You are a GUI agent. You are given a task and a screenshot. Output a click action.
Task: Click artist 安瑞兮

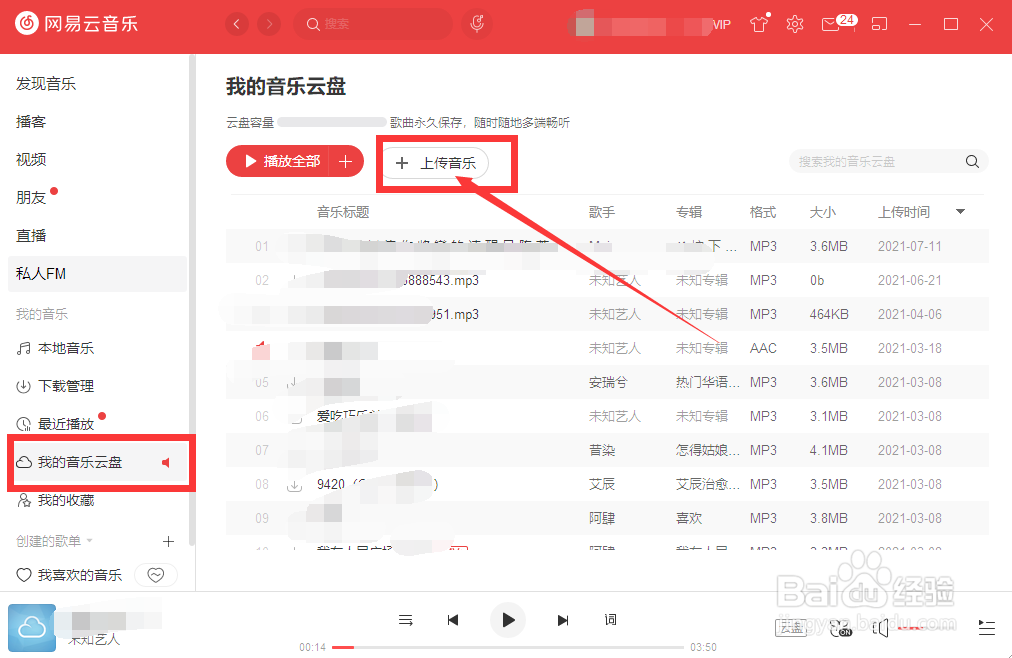click(x=608, y=383)
